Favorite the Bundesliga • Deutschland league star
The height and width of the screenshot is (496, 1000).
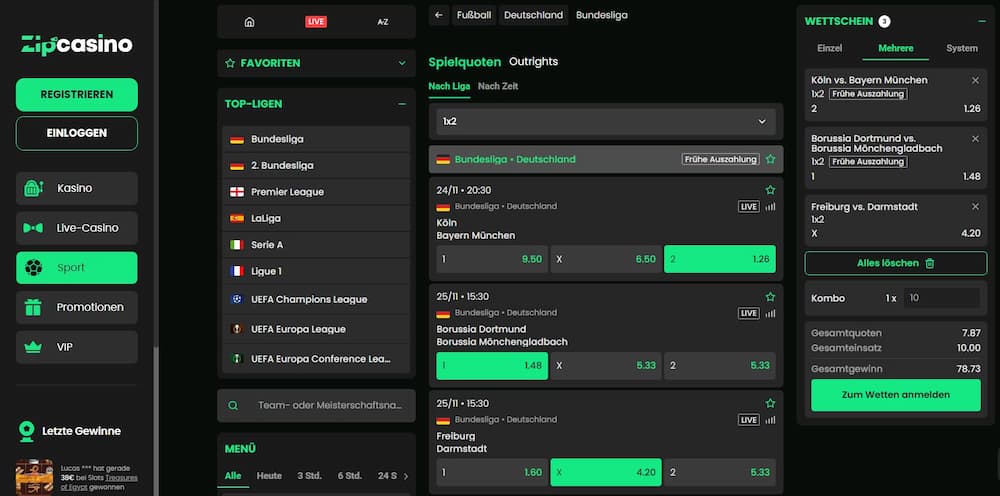coord(770,159)
